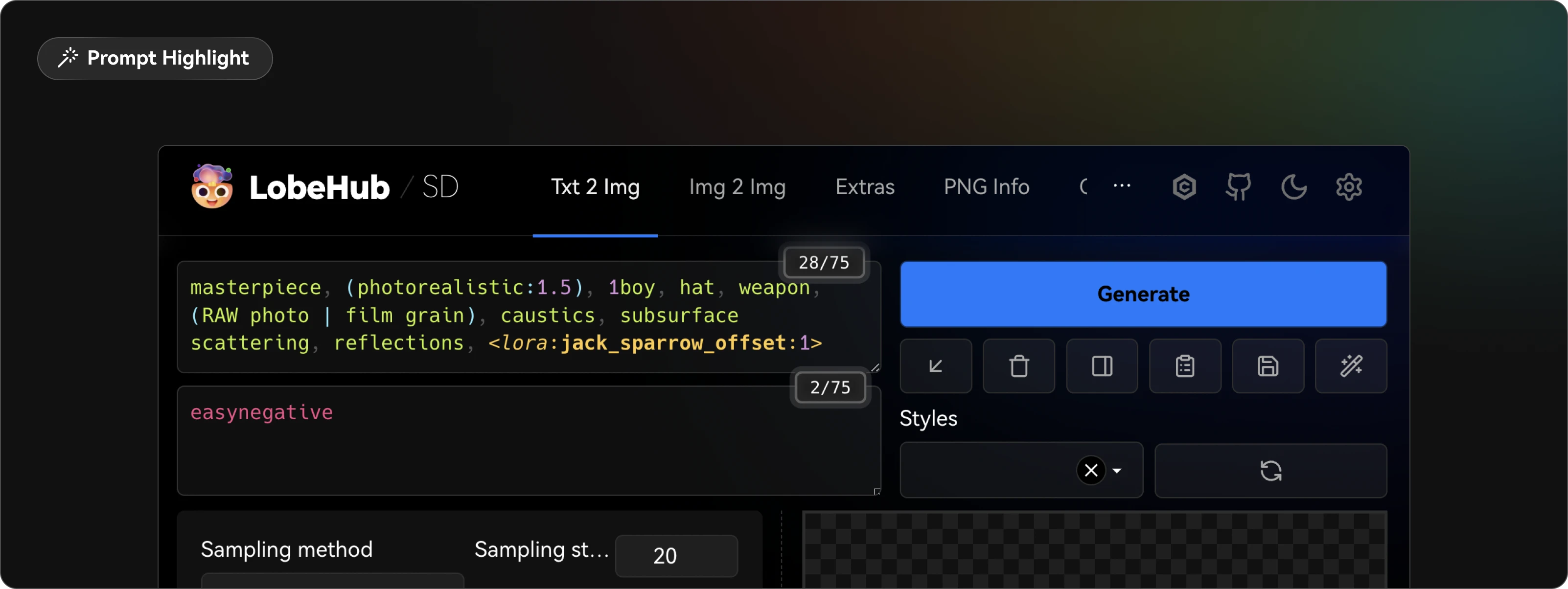Select the Extras tab
Screen dimensions: 1568x589
click(x=864, y=187)
